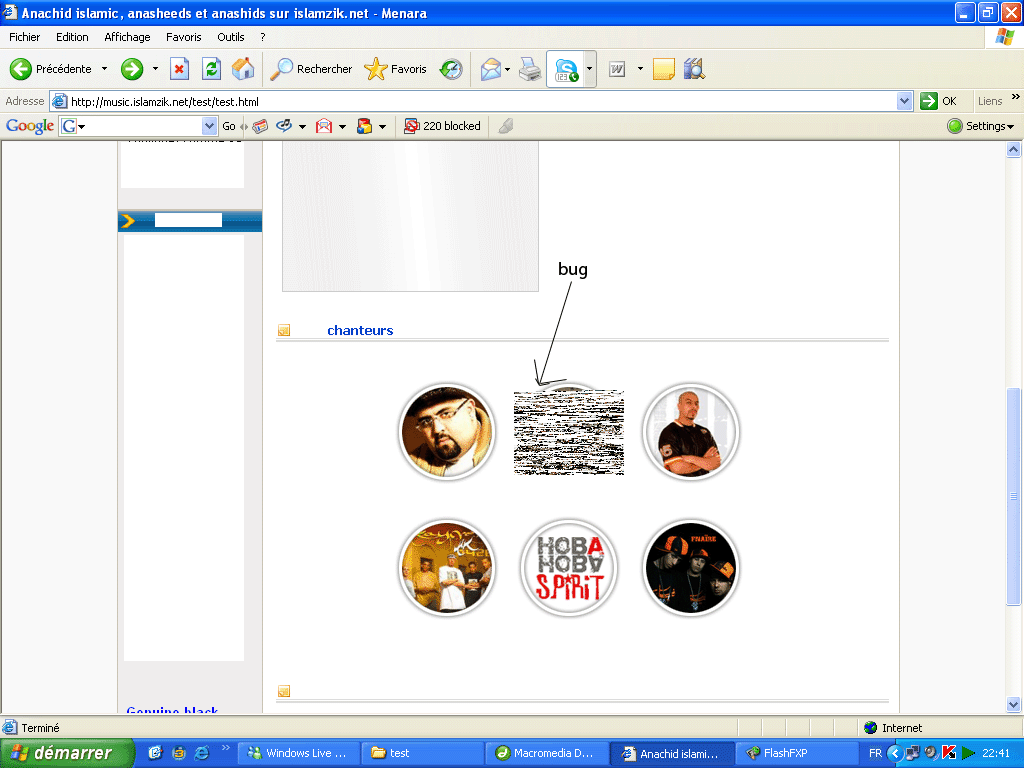Click the address bar URL field

pyautogui.click(x=483, y=101)
